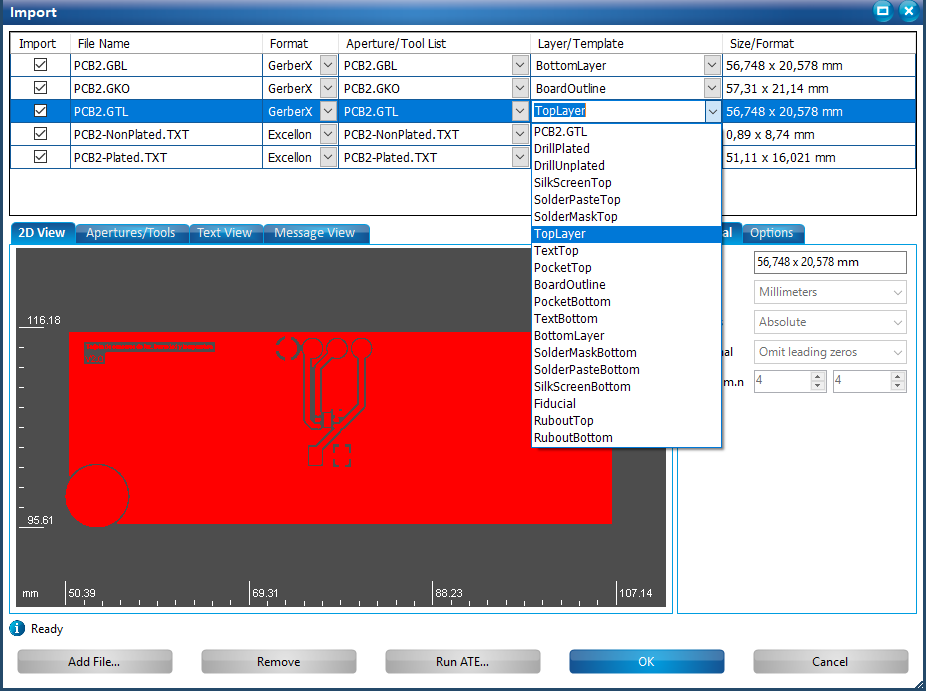Select BottomLayer in the dropdown list

pos(568,336)
